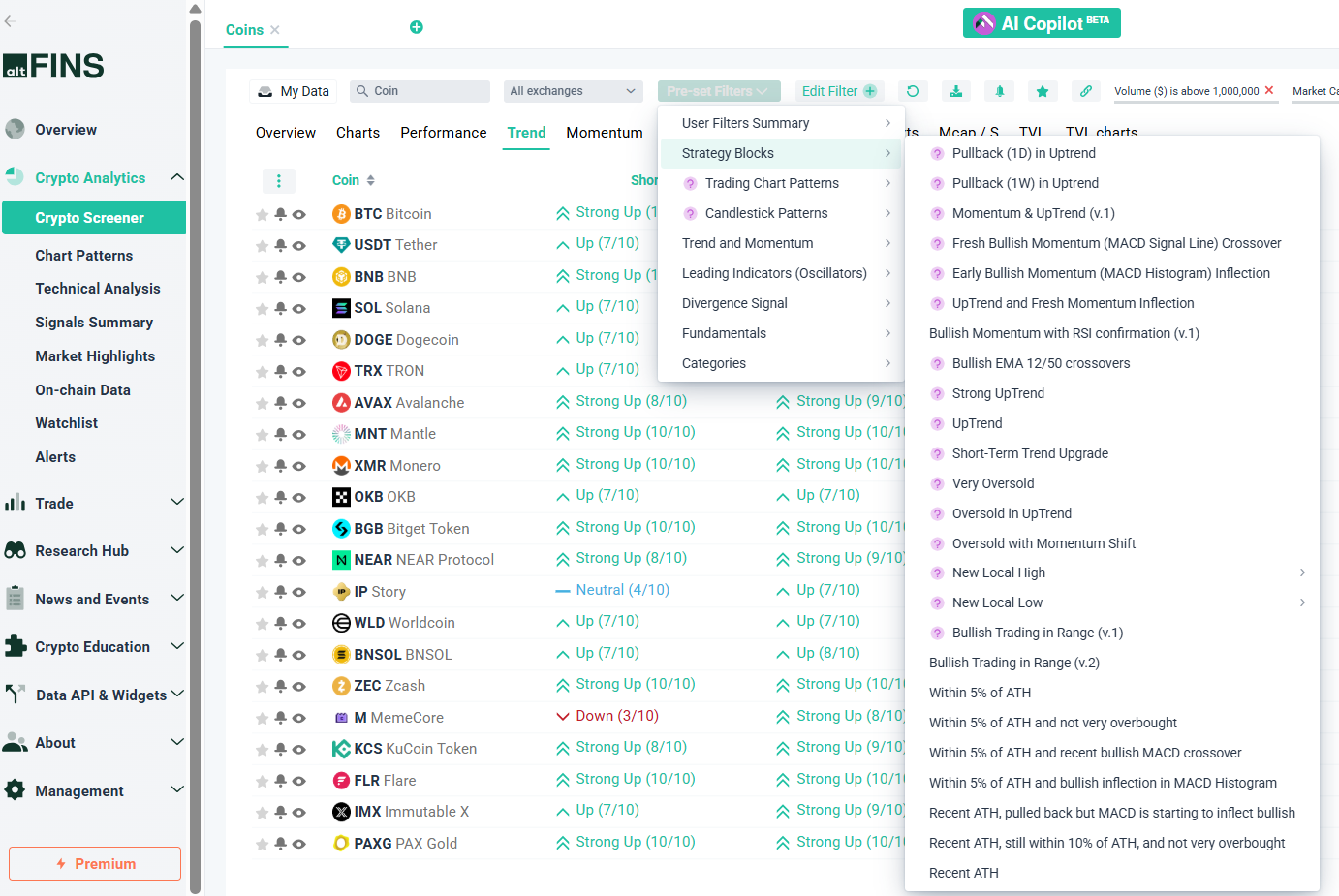Click the refresh filter icon
Screen dimensions: 1339x896
[912, 91]
